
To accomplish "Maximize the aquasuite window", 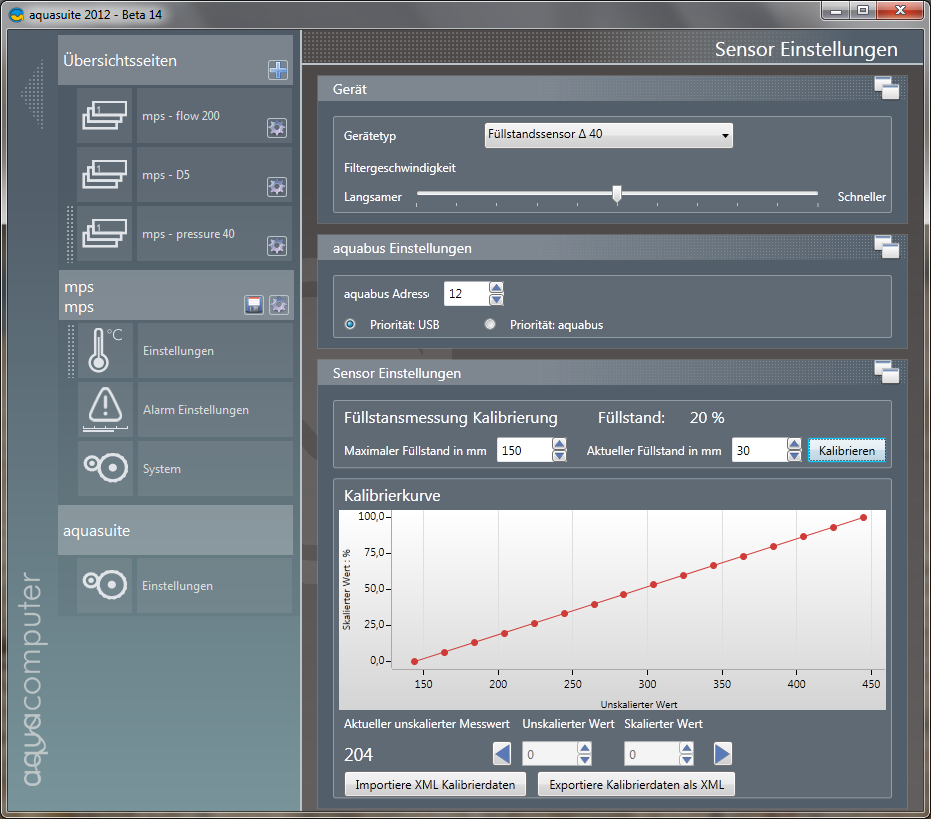I will (863, 11).
